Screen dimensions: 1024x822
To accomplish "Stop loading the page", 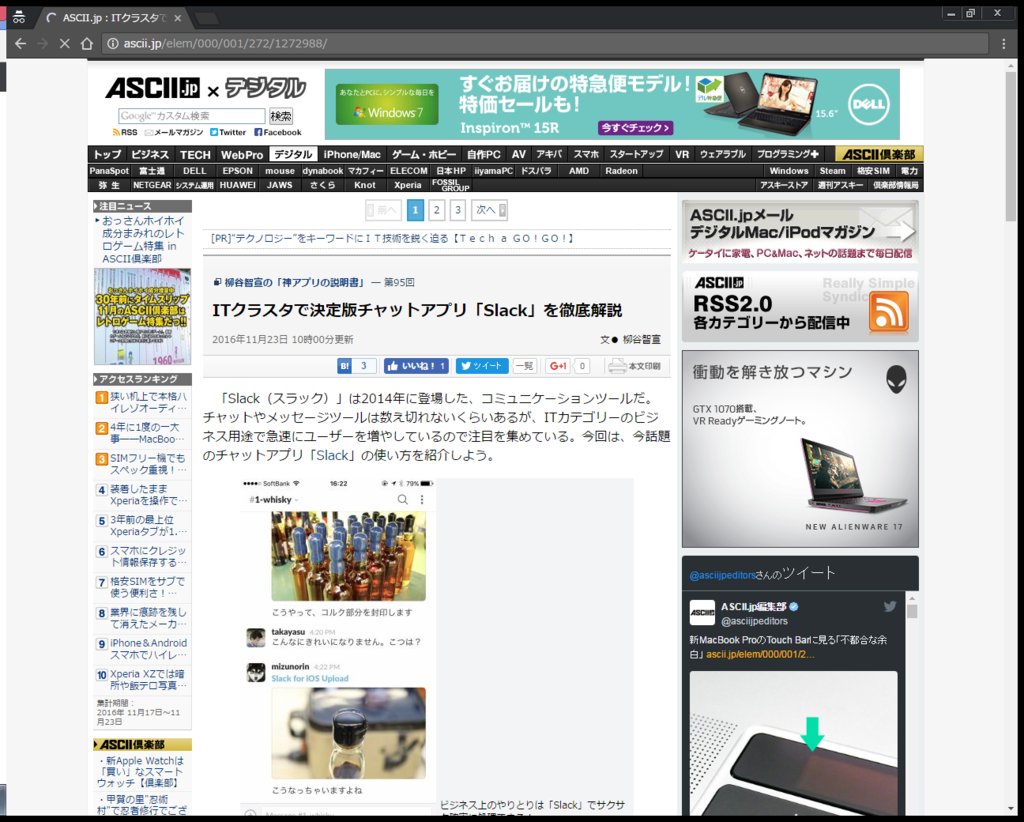I will (x=64, y=44).
